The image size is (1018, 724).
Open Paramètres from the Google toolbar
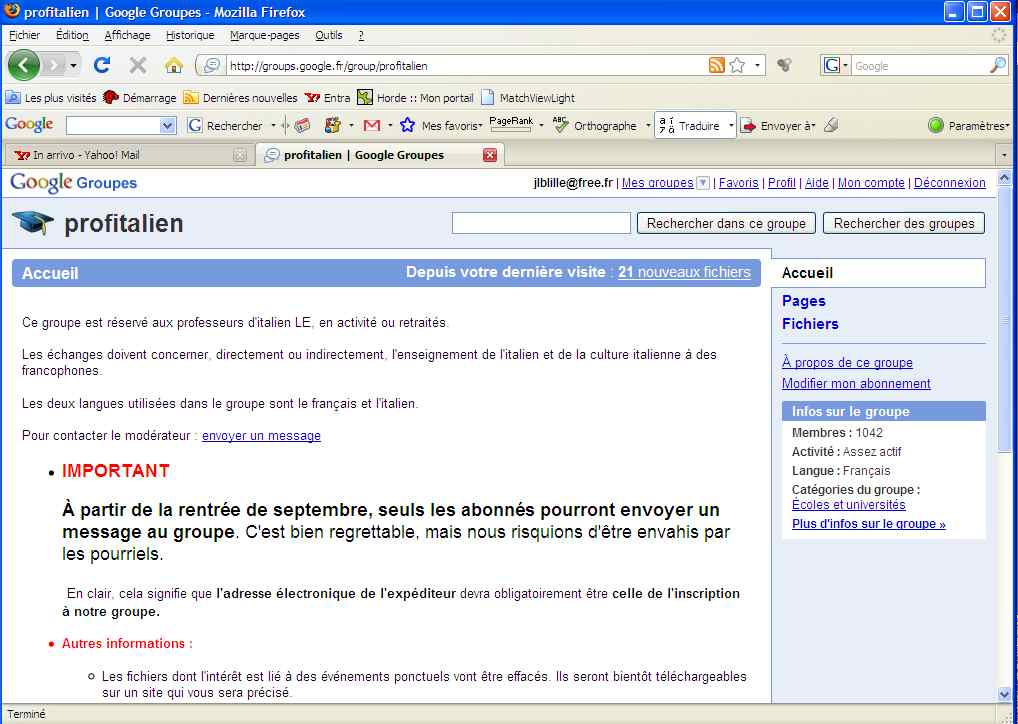tap(969, 125)
